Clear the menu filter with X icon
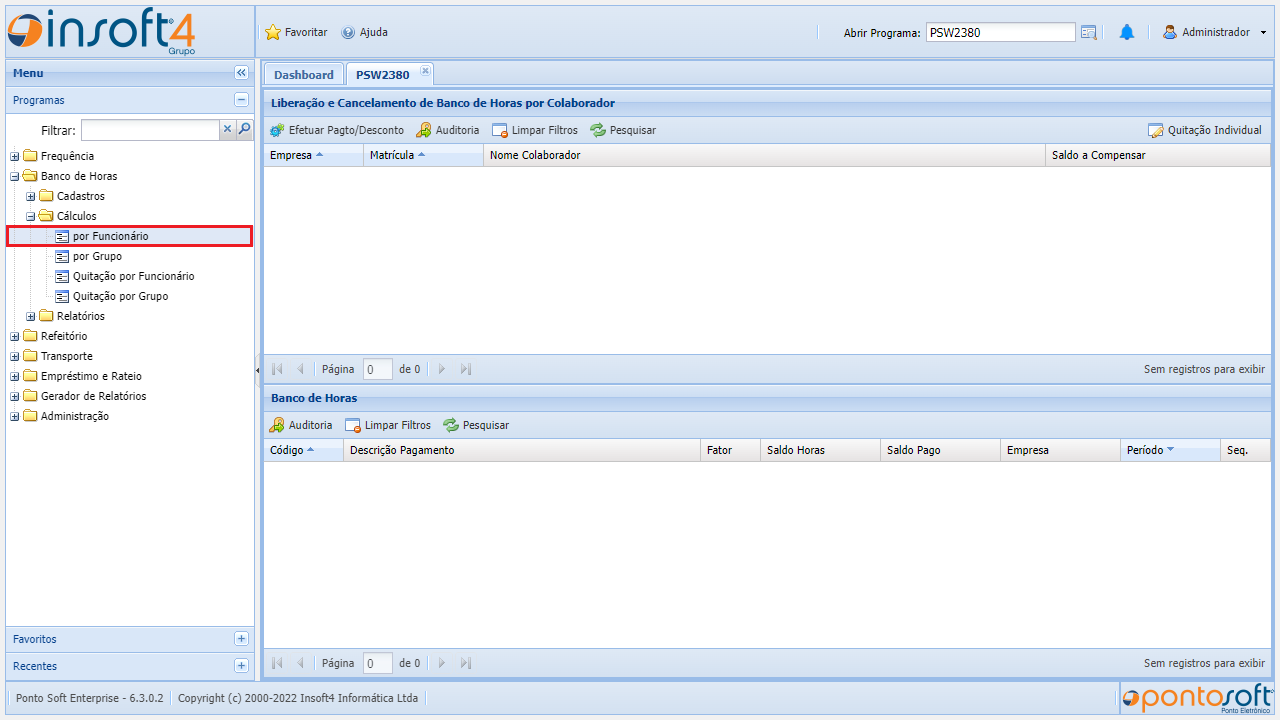 [227, 129]
